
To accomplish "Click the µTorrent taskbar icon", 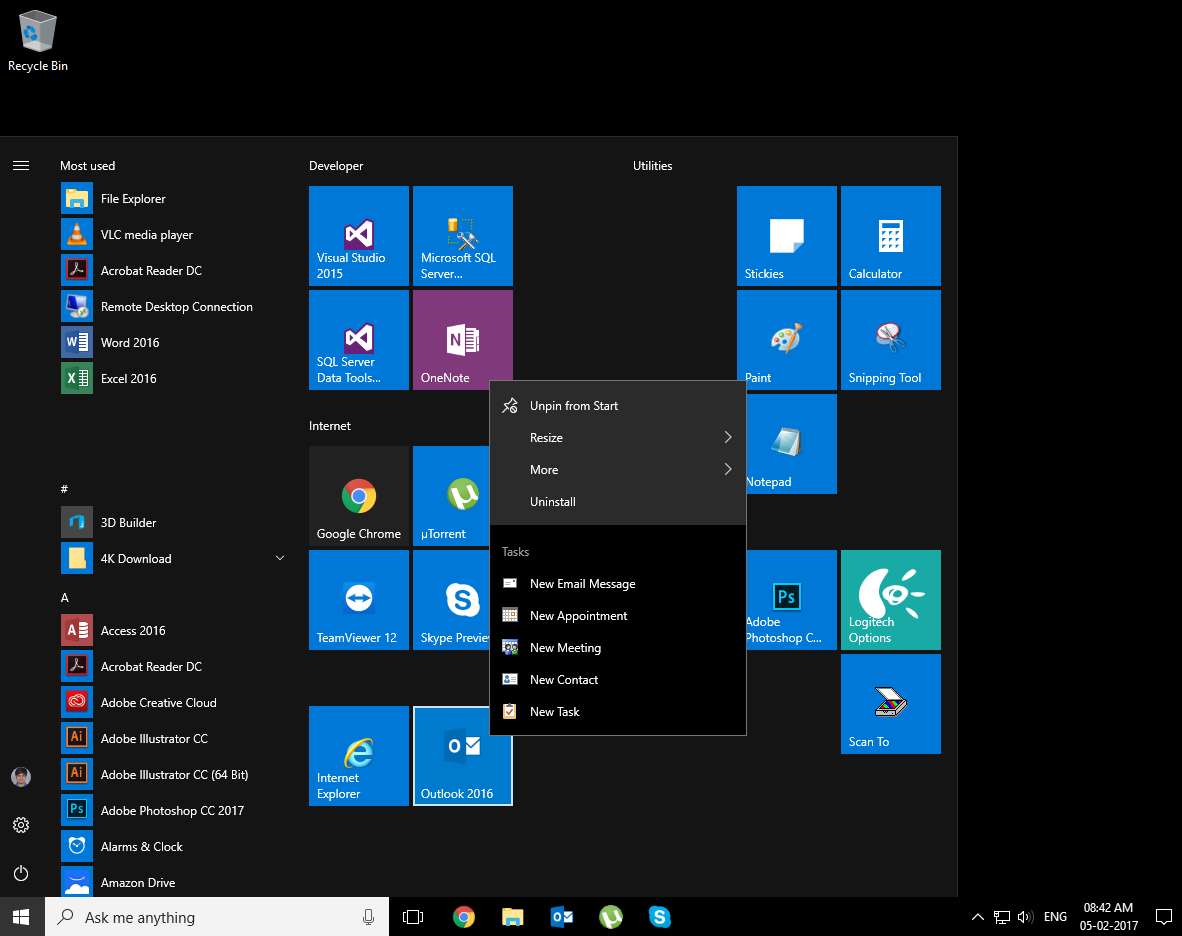I will pyautogui.click(x=611, y=917).
